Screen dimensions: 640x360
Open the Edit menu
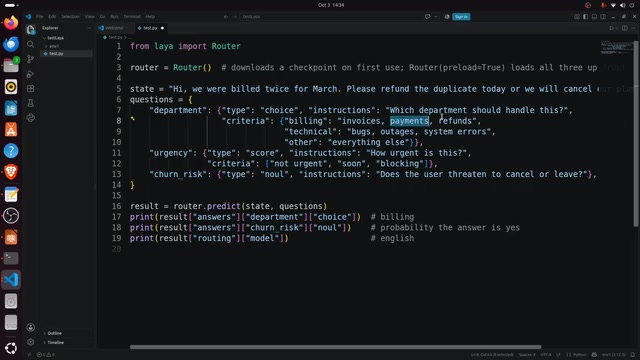(52, 17)
